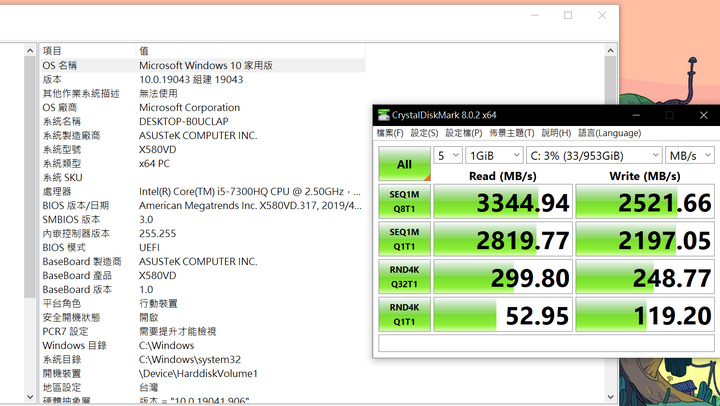Select the 系統目錄 row
The width and height of the screenshot is (720, 406).
click(202, 360)
